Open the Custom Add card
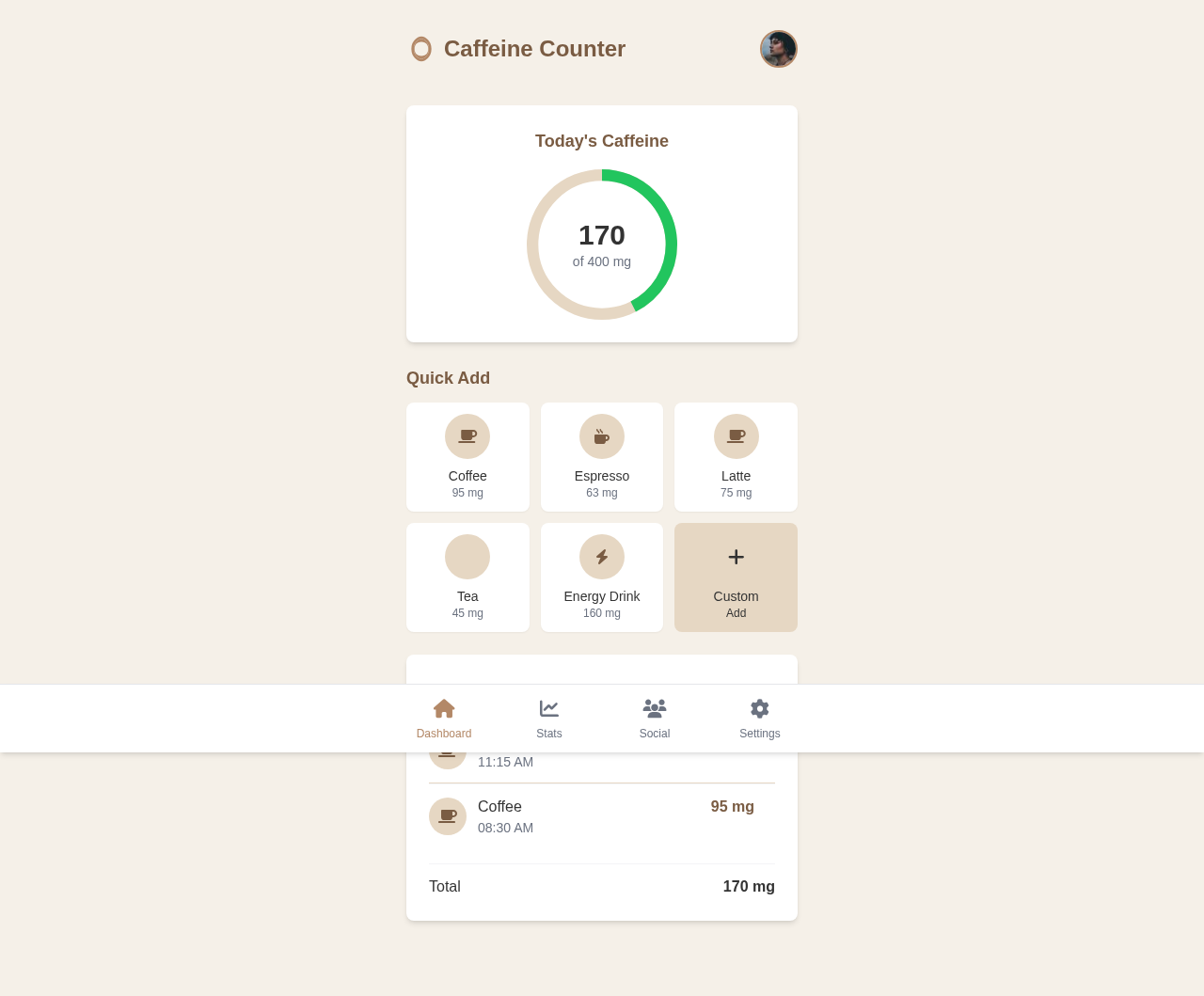This screenshot has height=996, width=1204. [x=736, y=577]
